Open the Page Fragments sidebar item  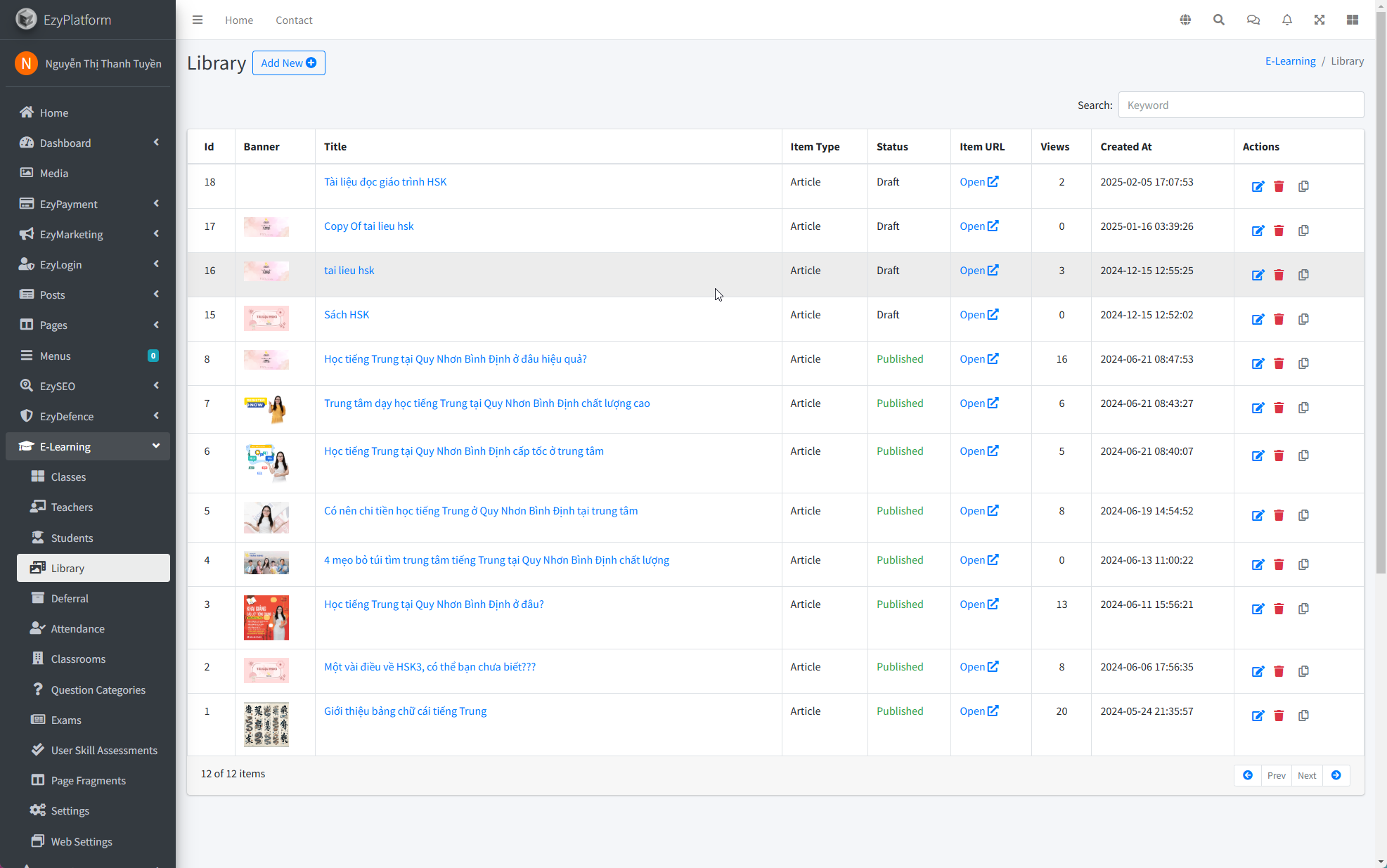(93, 780)
